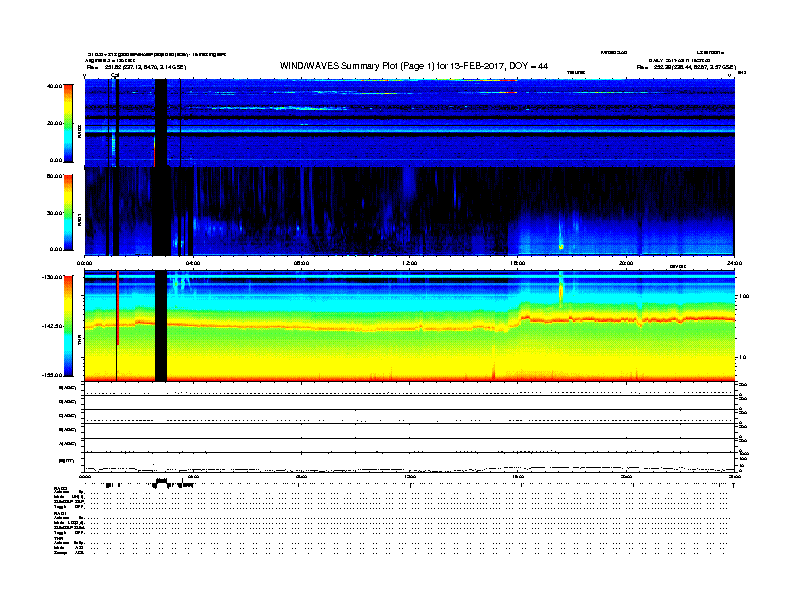The image size is (792, 612).
Task: Click the red vertical bar in TNR panel
Action: pos(118,308)
